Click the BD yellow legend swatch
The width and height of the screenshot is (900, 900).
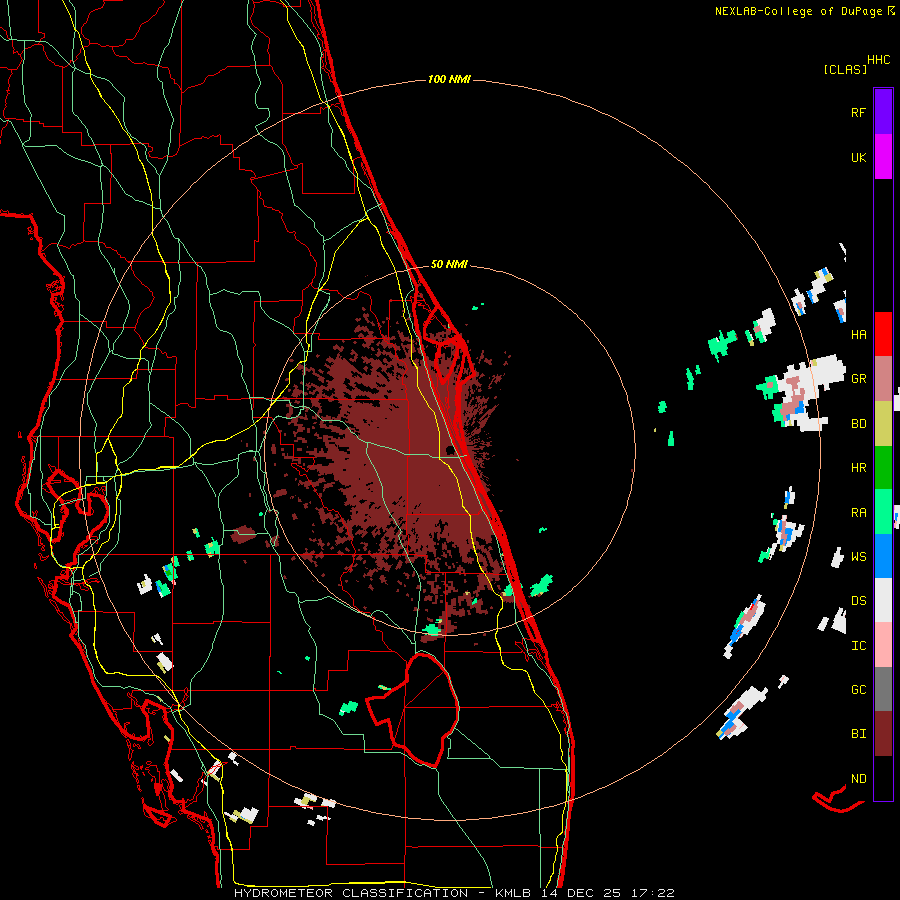click(883, 424)
